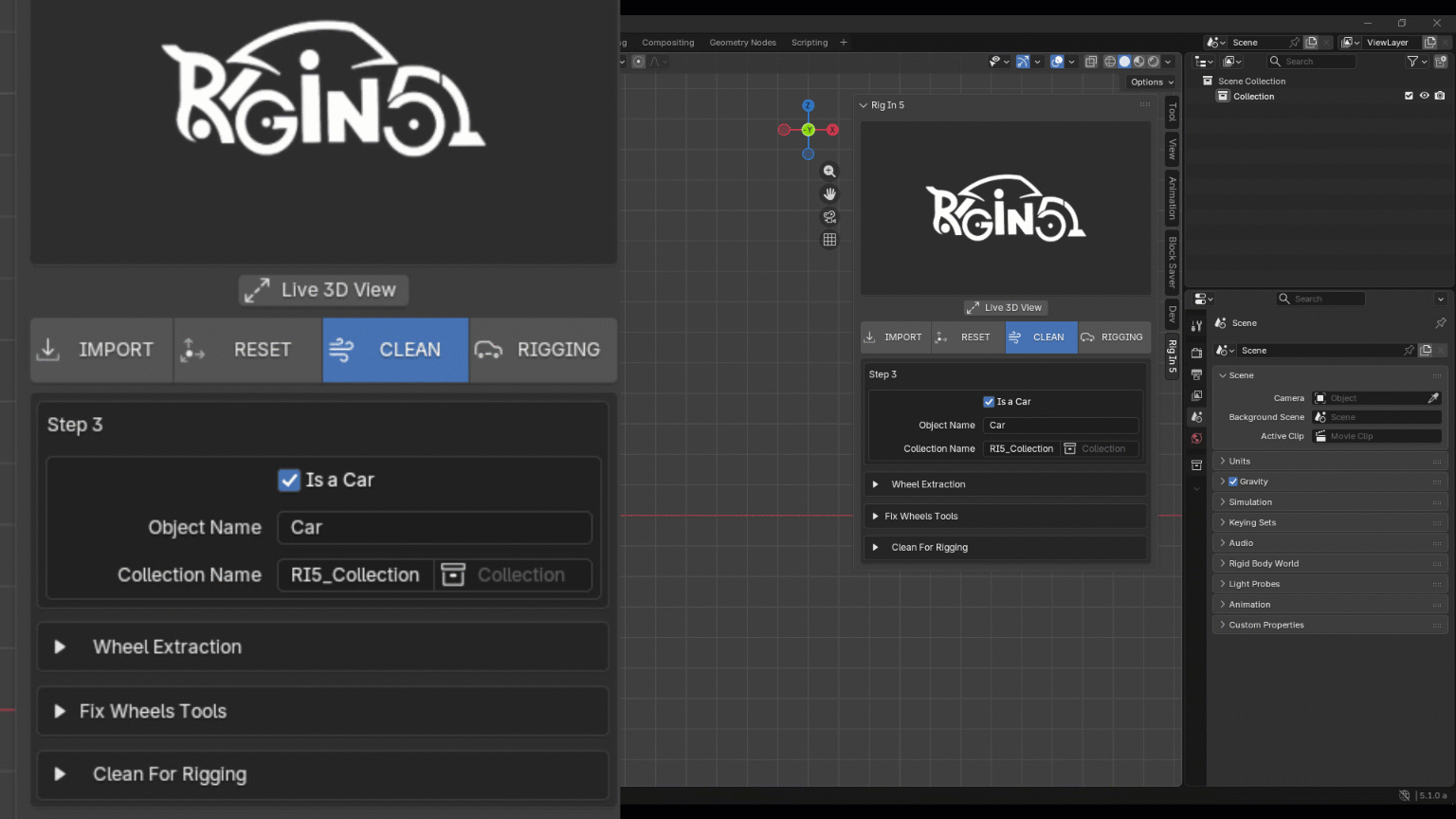This screenshot has height=819, width=1456.
Task: Open the Animation sidebar tab
Action: [x=1173, y=197]
